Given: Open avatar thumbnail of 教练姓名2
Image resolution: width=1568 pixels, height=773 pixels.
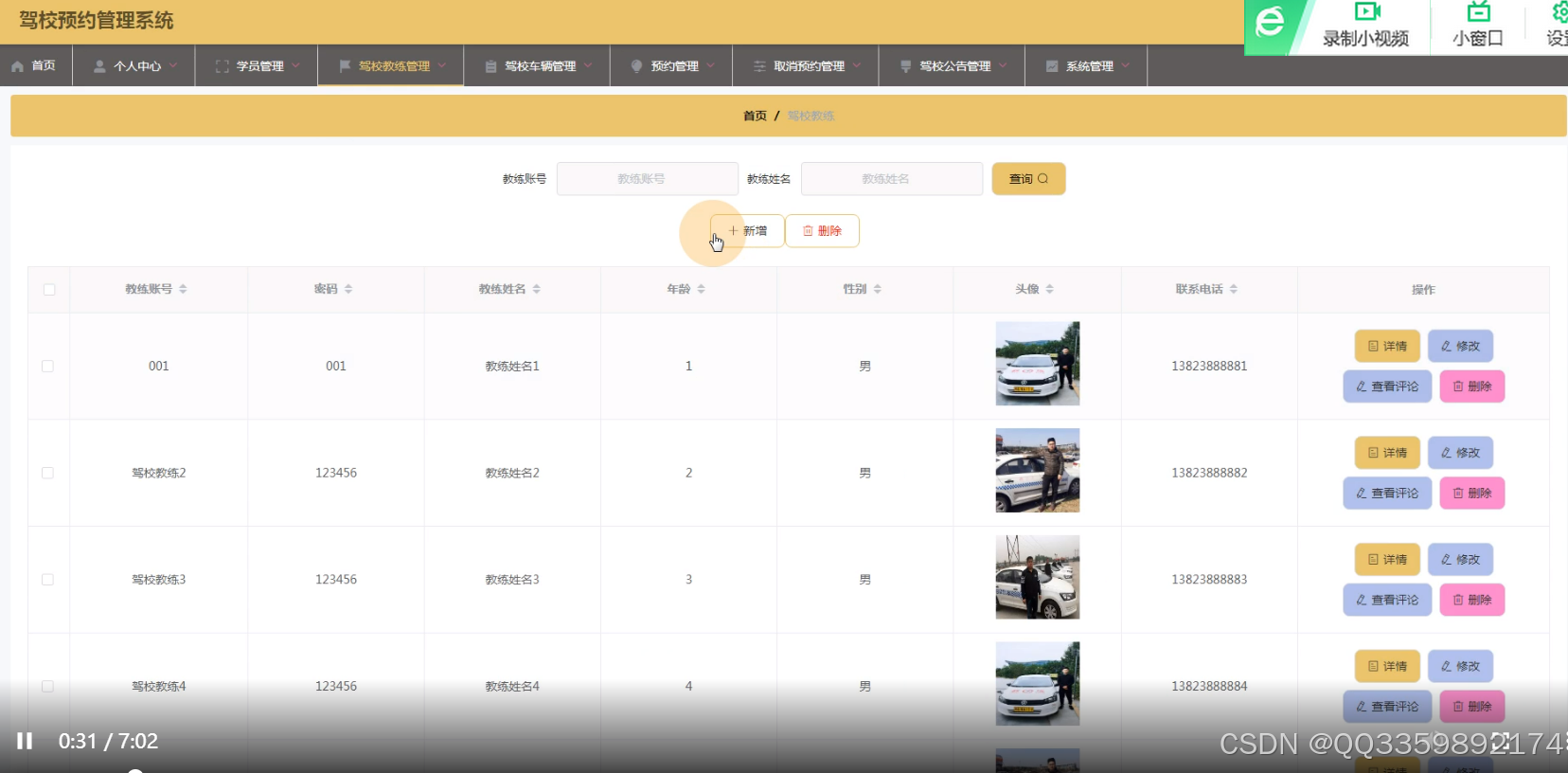Looking at the screenshot, I should click(x=1038, y=471).
